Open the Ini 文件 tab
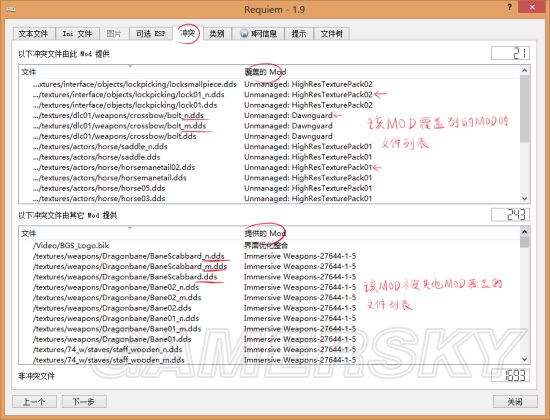The width and height of the screenshot is (550, 420). tap(77, 34)
